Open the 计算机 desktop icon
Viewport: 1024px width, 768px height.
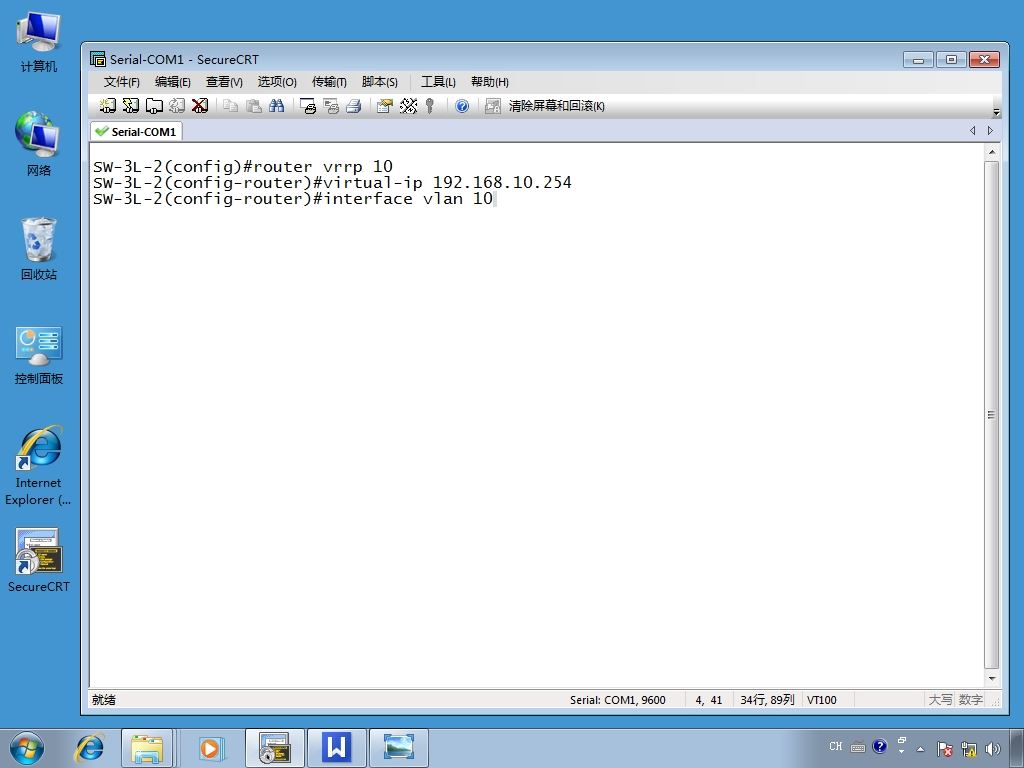[x=39, y=41]
